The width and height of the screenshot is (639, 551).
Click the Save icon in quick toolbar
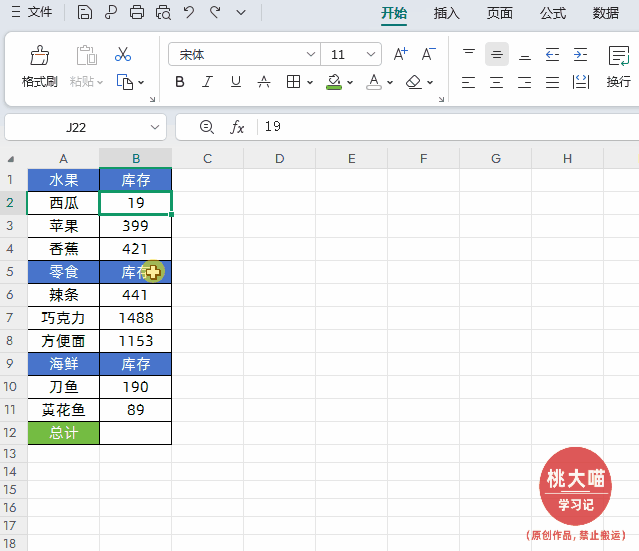coord(84,13)
